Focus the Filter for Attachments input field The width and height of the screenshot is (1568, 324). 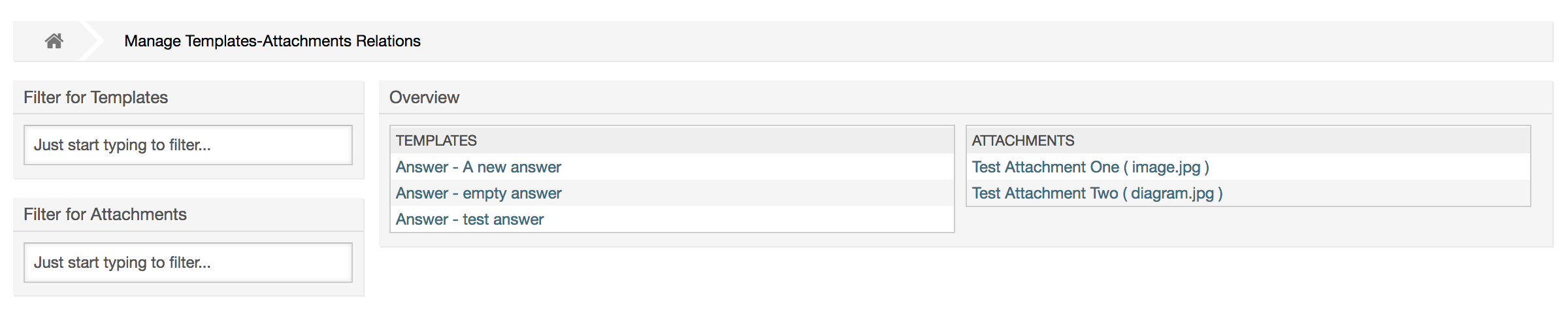tap(188, 263)
